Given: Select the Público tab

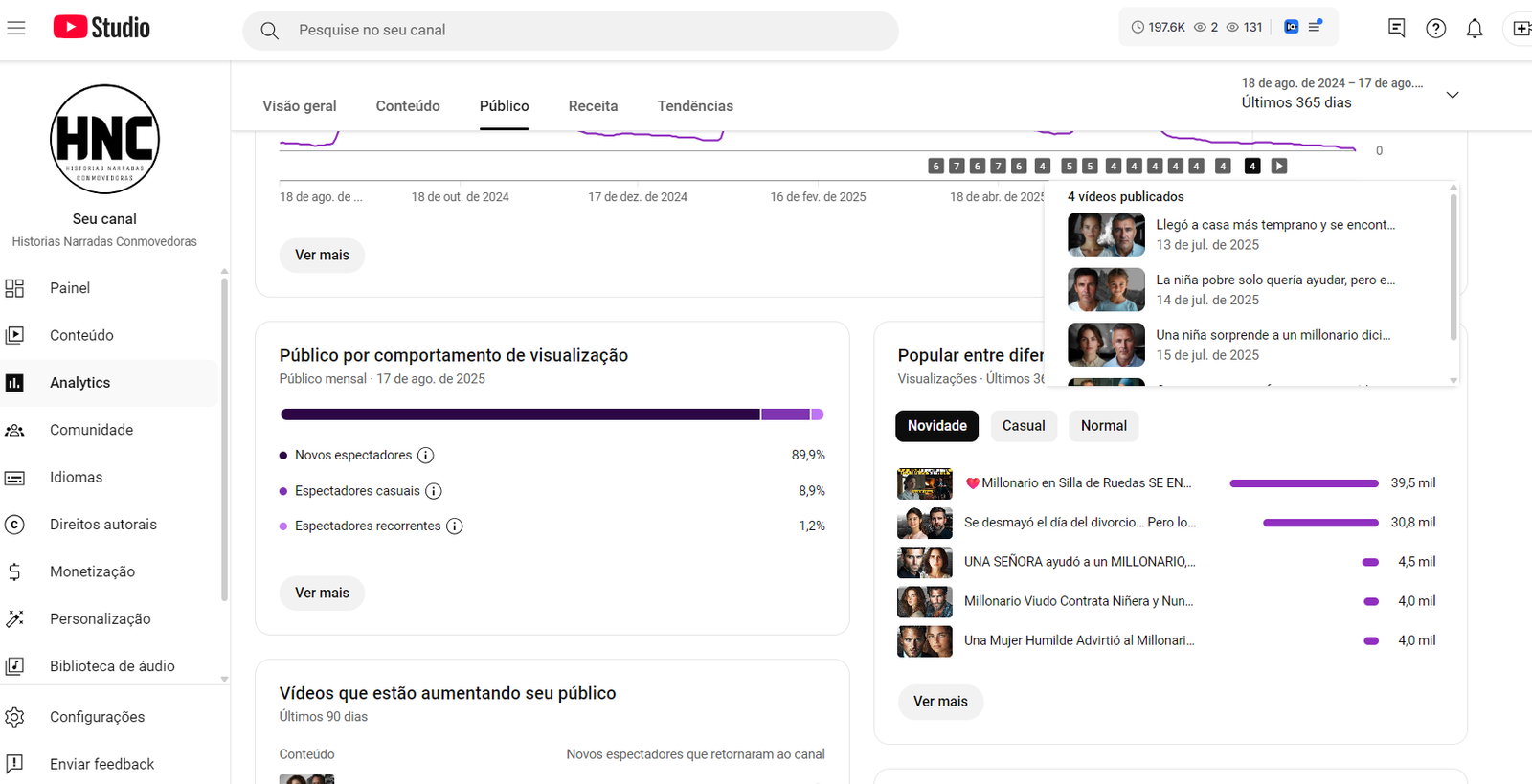Looking at the screenshot, I should coord(505,106).
